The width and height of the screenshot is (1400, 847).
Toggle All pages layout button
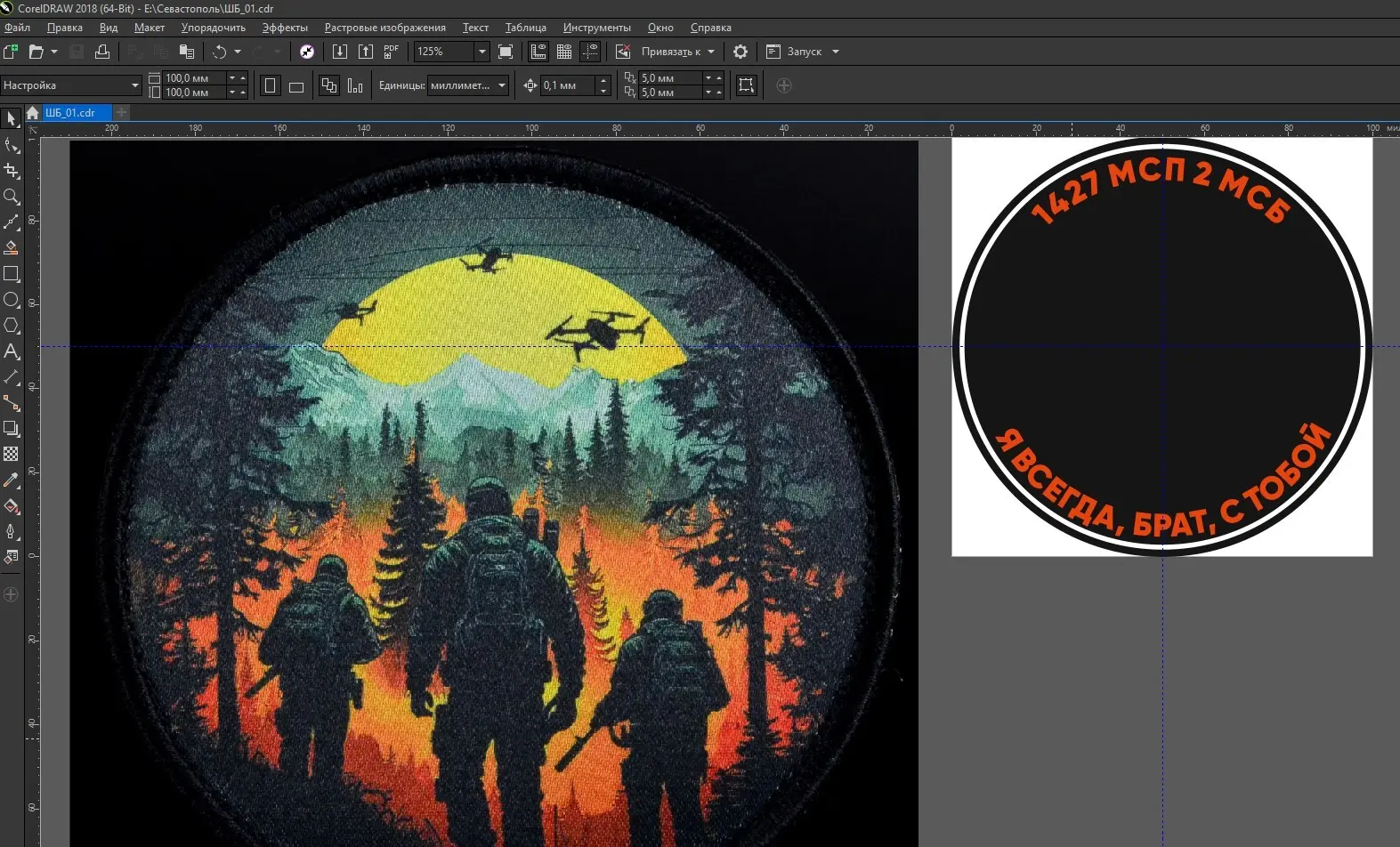click(x=329, y=85)
